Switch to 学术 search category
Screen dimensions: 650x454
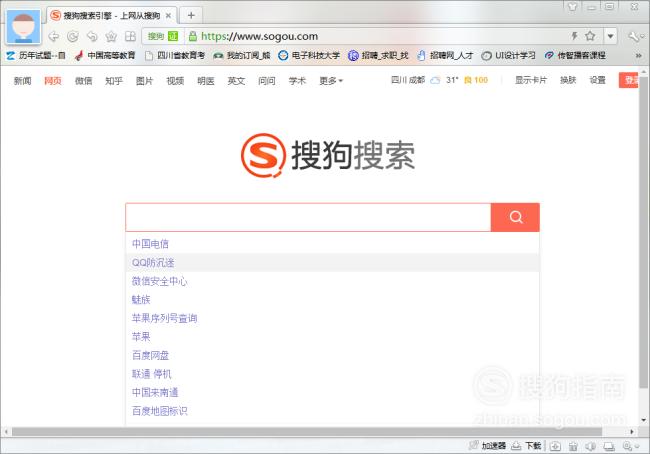tap(297, 80)
